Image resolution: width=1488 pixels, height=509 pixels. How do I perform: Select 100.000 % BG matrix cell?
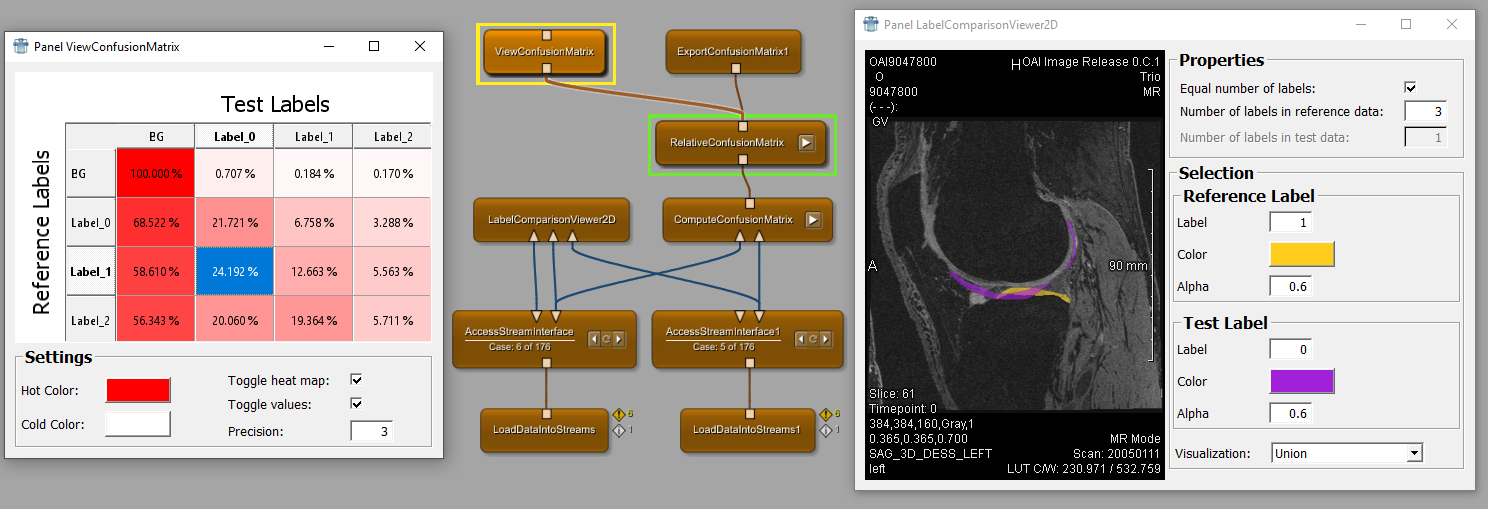point(155,173)
